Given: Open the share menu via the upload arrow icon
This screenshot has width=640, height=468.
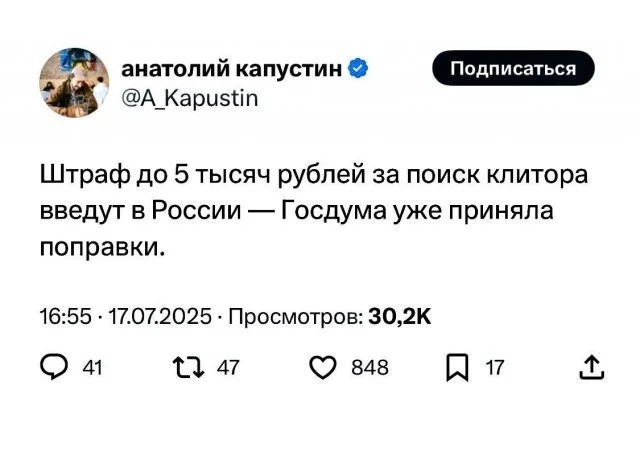Looking at the screenshot, I should (591, 368).
